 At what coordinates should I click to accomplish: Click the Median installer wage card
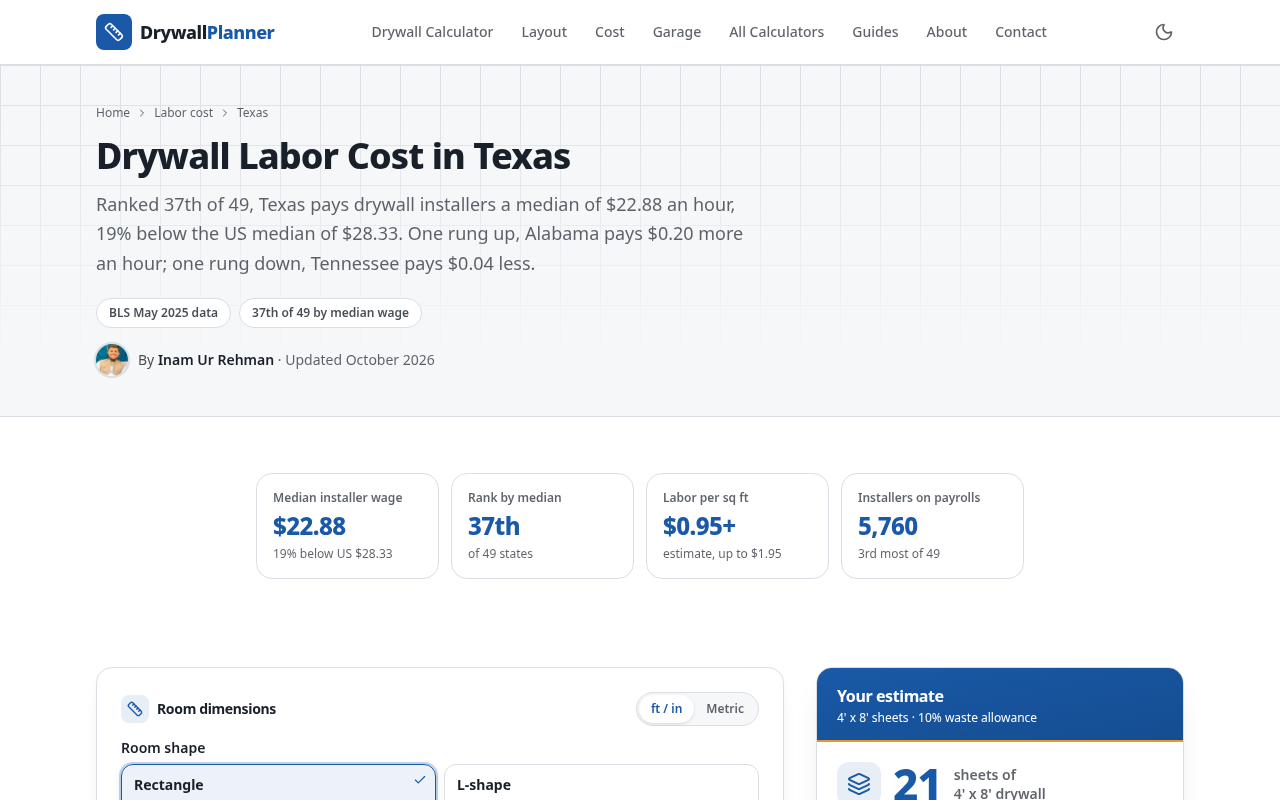tap(347, 526)
